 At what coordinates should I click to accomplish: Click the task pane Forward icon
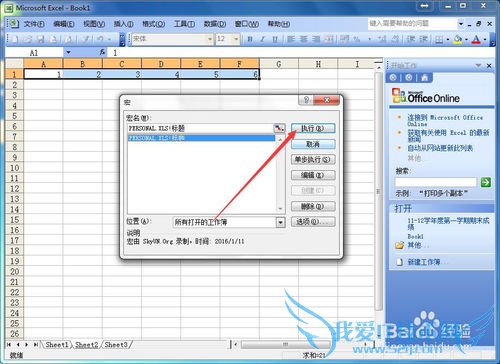(x=409, y=78)
